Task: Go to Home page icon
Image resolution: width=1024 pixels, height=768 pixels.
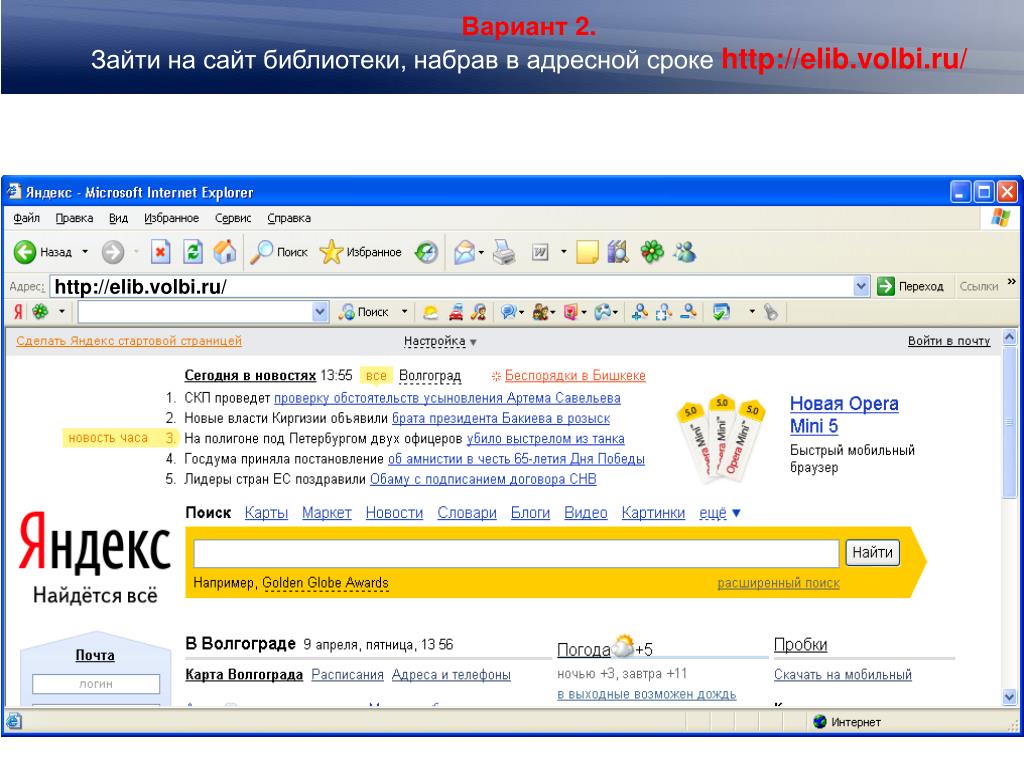Action: (x=225, y=252)
